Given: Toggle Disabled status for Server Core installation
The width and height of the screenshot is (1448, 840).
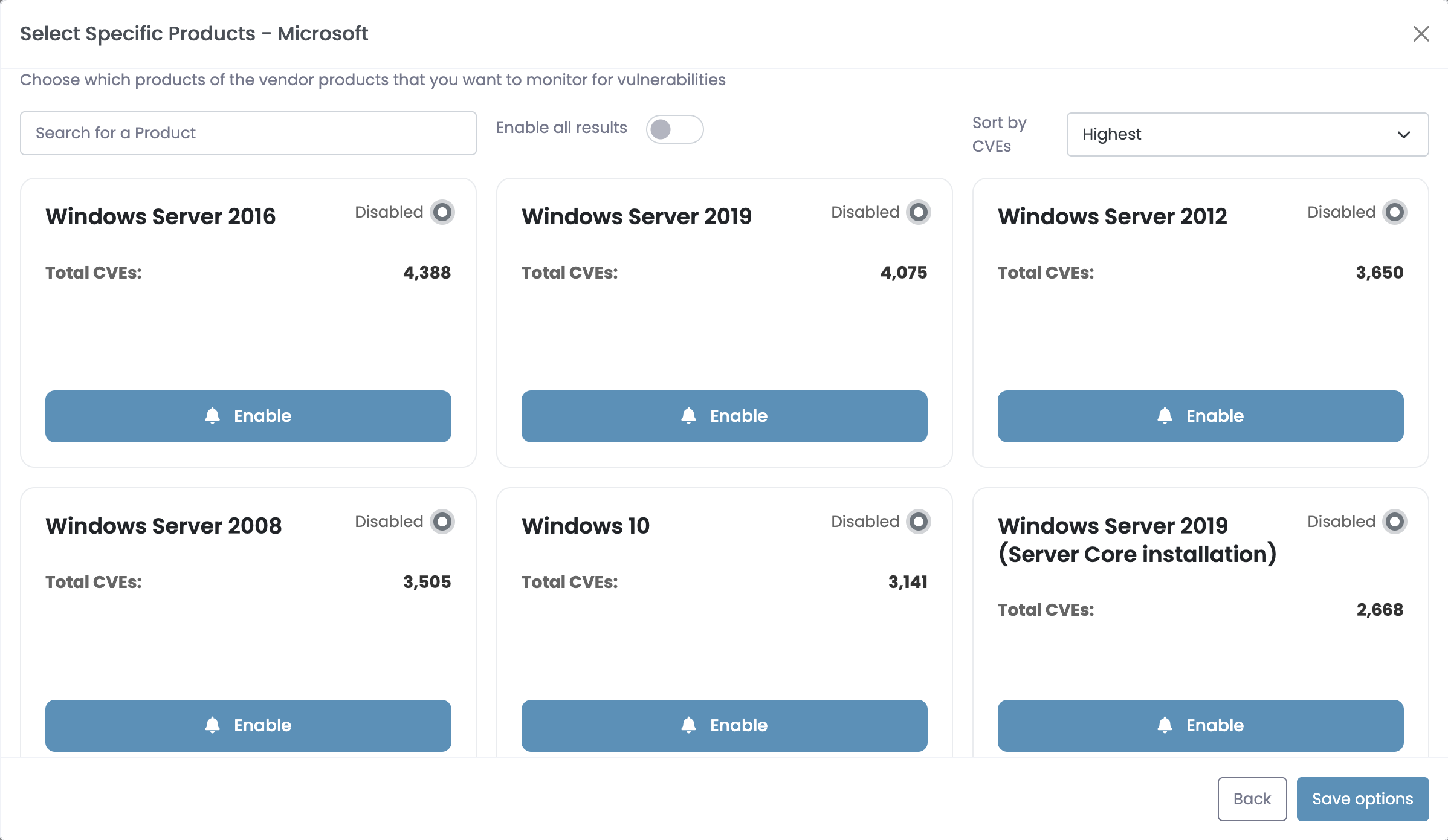Looking at the screenshot, I should (x=1395, y=522).
